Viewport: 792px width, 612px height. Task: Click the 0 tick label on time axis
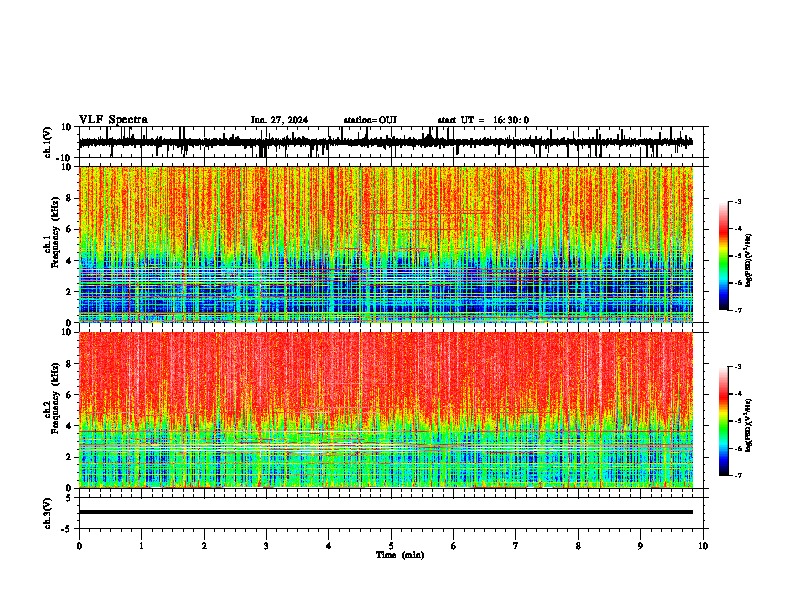79,546
